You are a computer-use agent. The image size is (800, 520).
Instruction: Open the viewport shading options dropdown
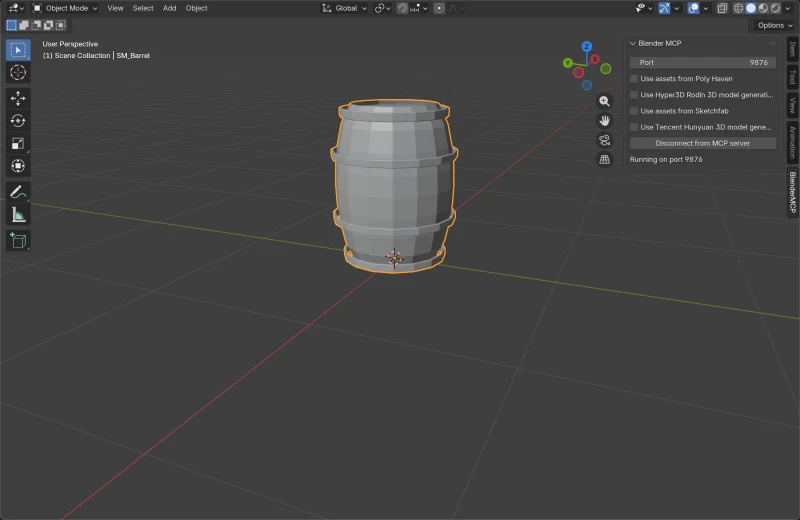[787, 8]
